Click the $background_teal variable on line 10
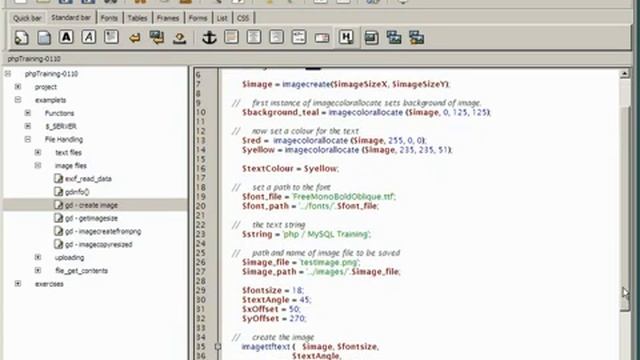The height and width of the screenshot is (360, 640). pos(280,112)
